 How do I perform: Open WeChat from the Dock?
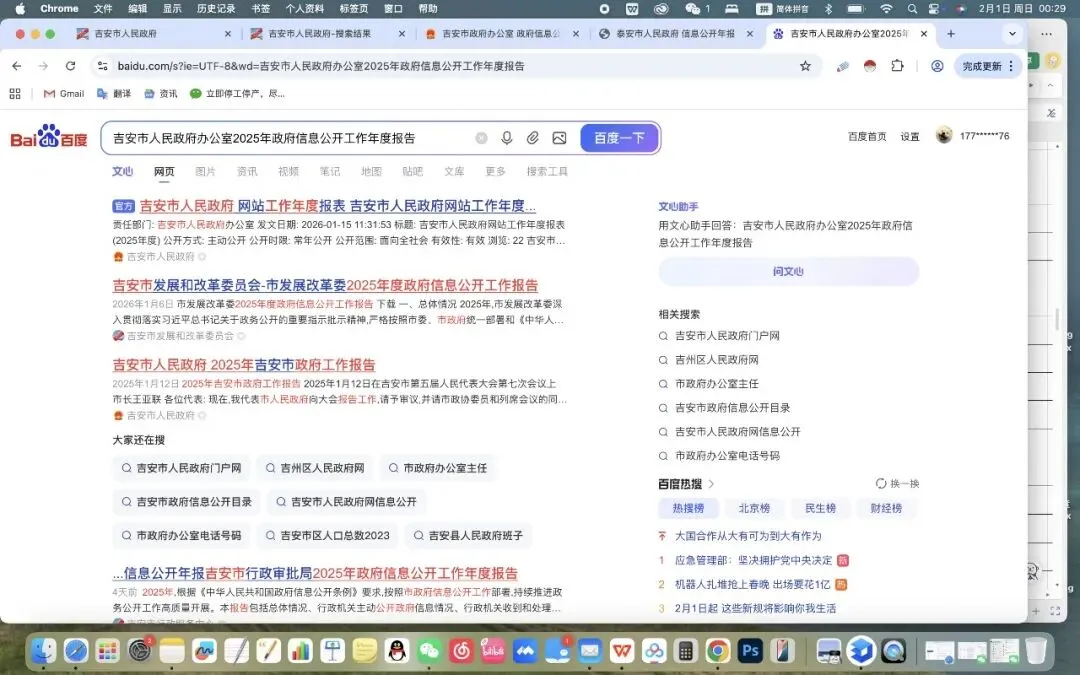click(429, 650)
